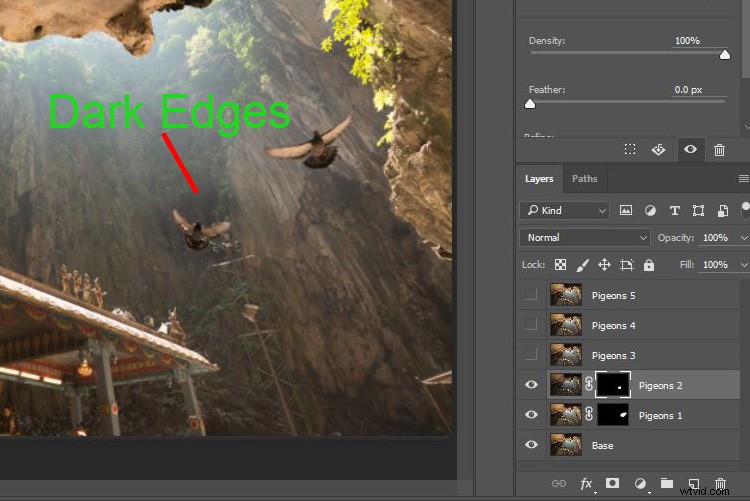The image size is (750, 501).
Task: Select the Pigeons 1 layer name
Action: coord(661,415)
